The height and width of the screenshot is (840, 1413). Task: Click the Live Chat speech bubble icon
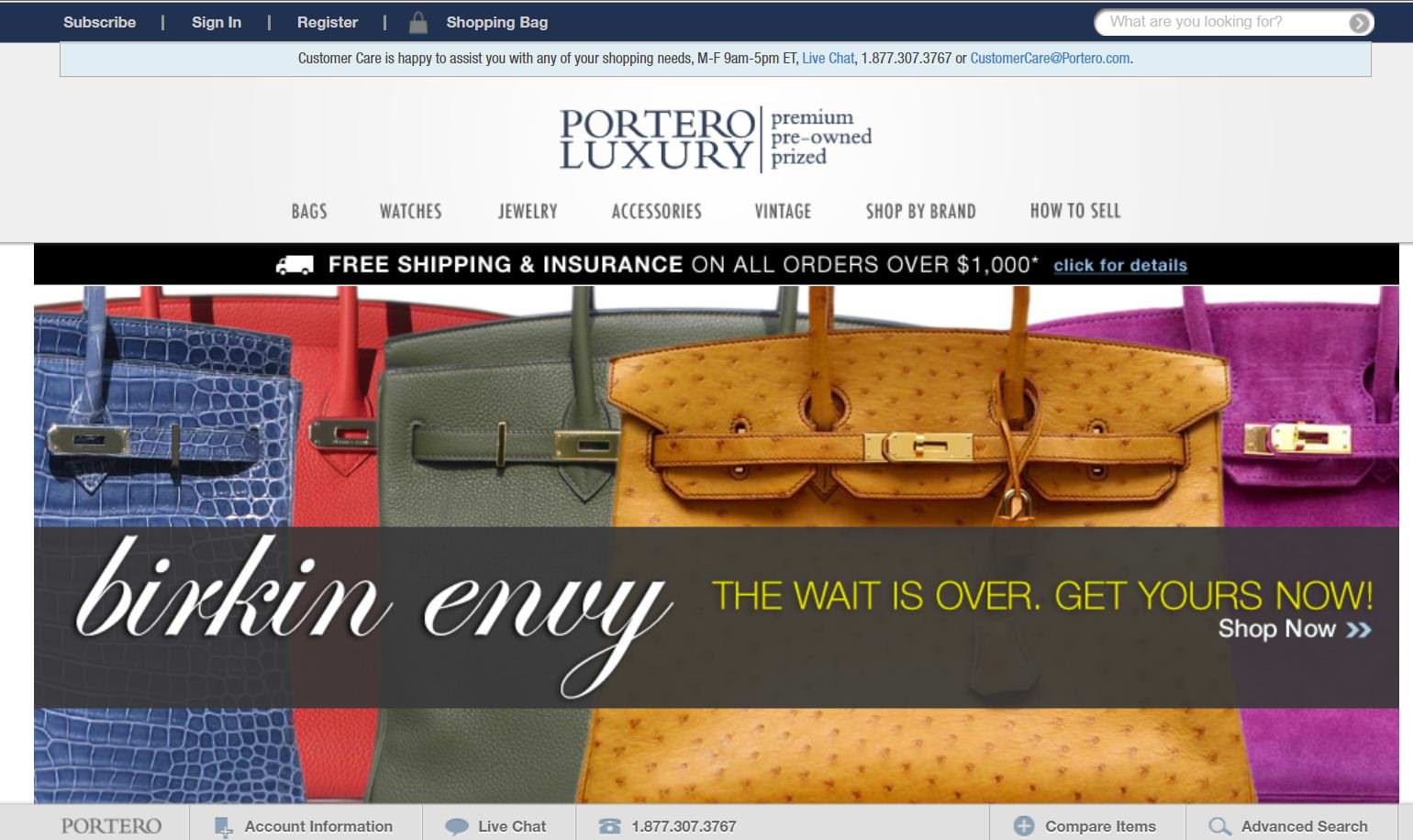coord(456,827)
